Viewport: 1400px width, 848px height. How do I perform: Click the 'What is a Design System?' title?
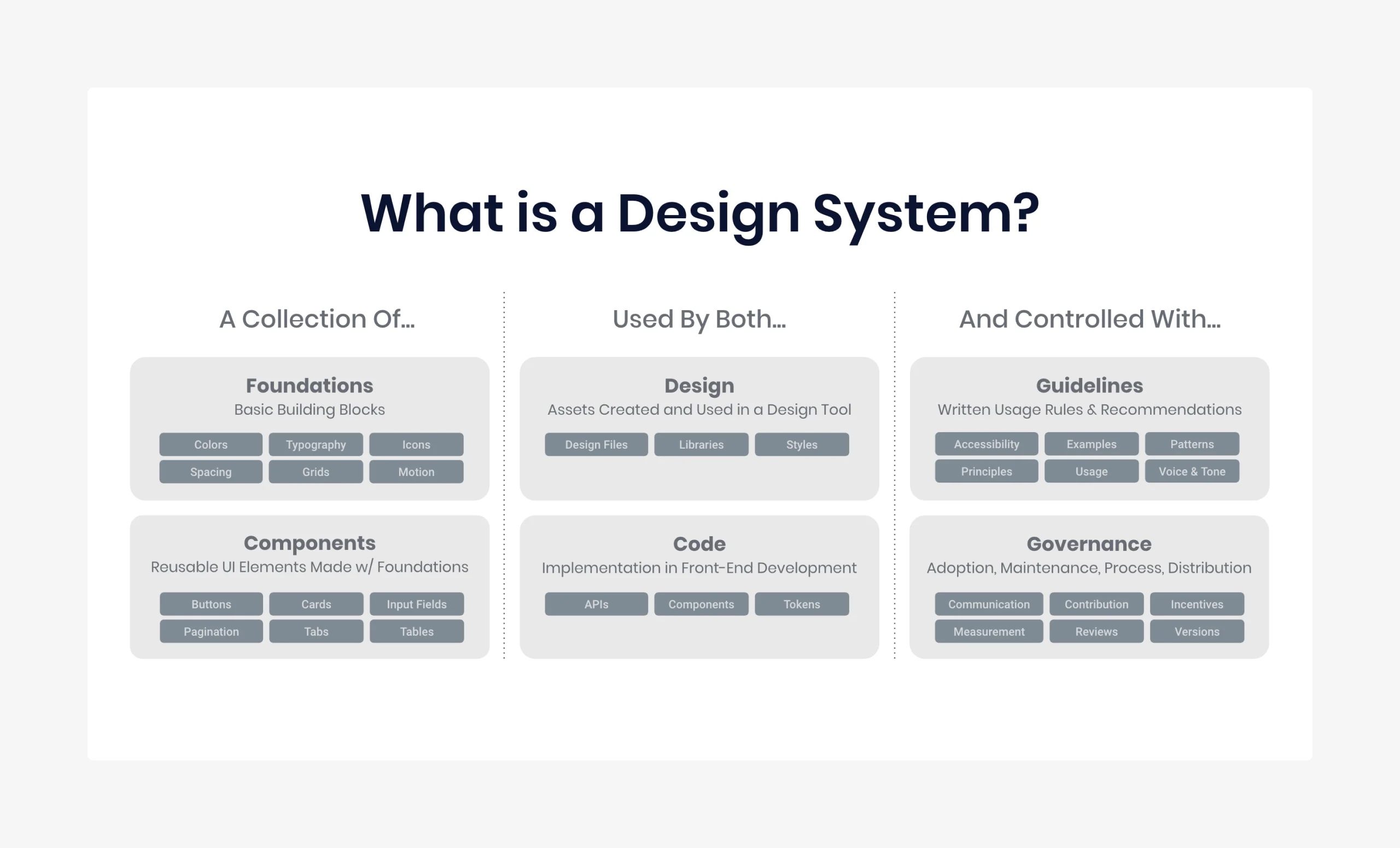coord(699,213)
